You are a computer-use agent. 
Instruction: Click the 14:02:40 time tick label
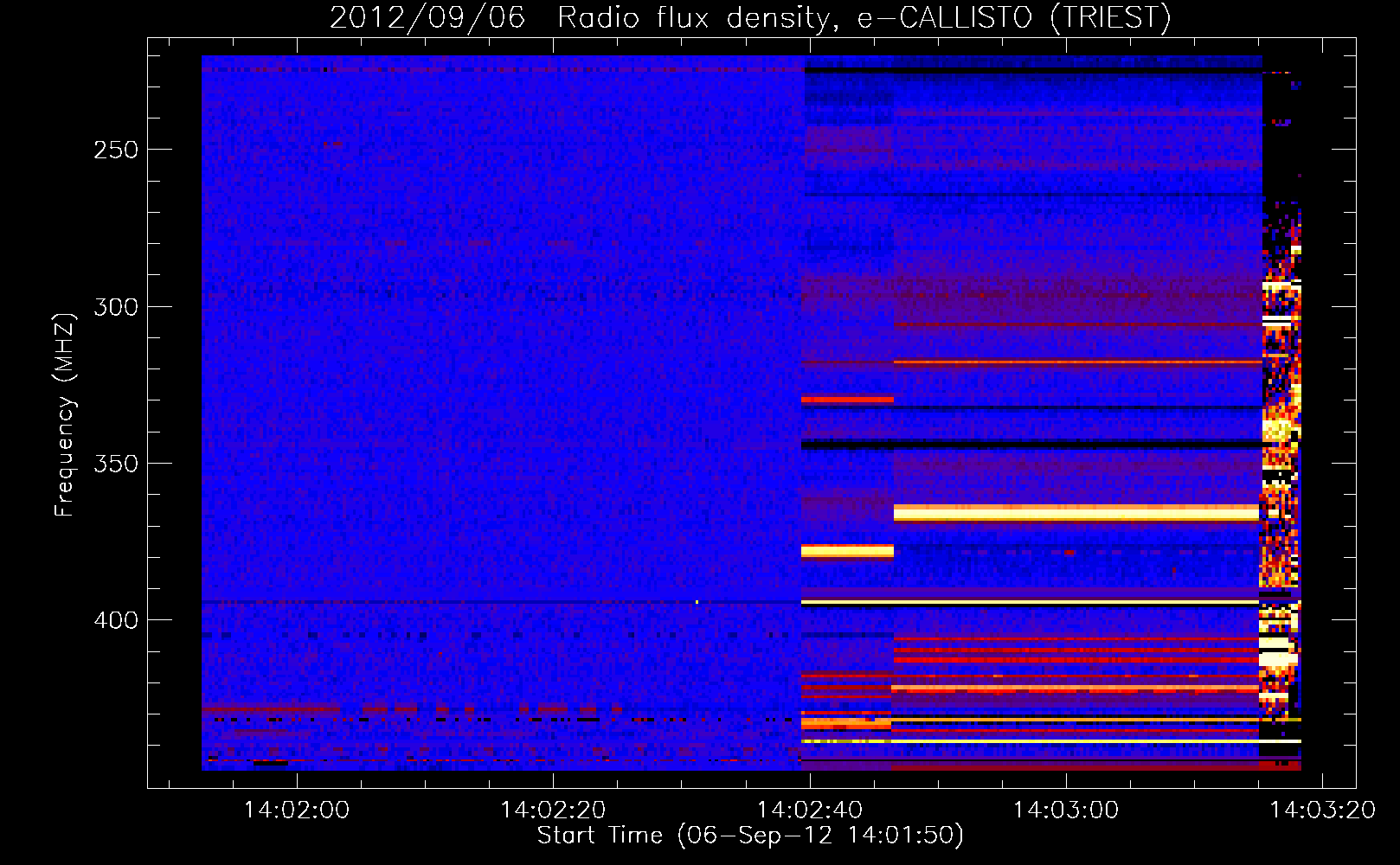point(809,811)
